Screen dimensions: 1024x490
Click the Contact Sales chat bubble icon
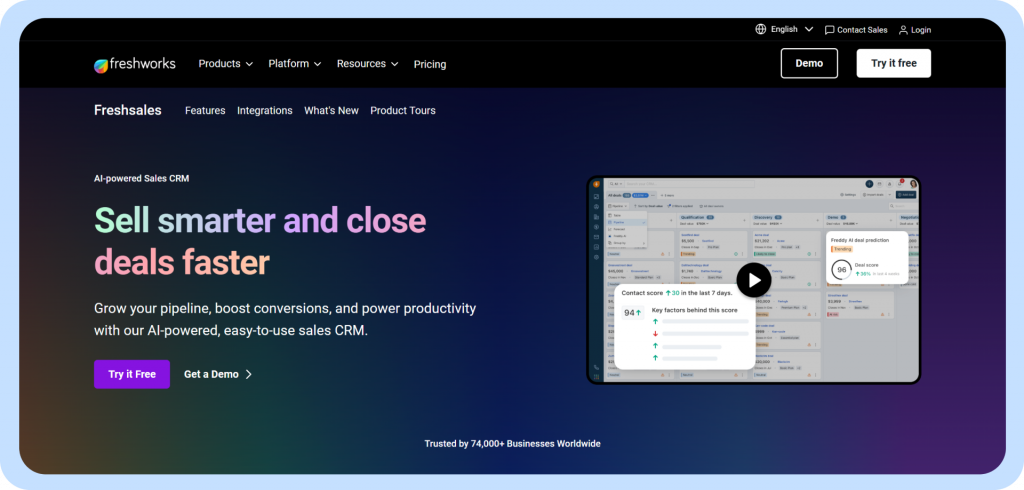coord(829,30)
